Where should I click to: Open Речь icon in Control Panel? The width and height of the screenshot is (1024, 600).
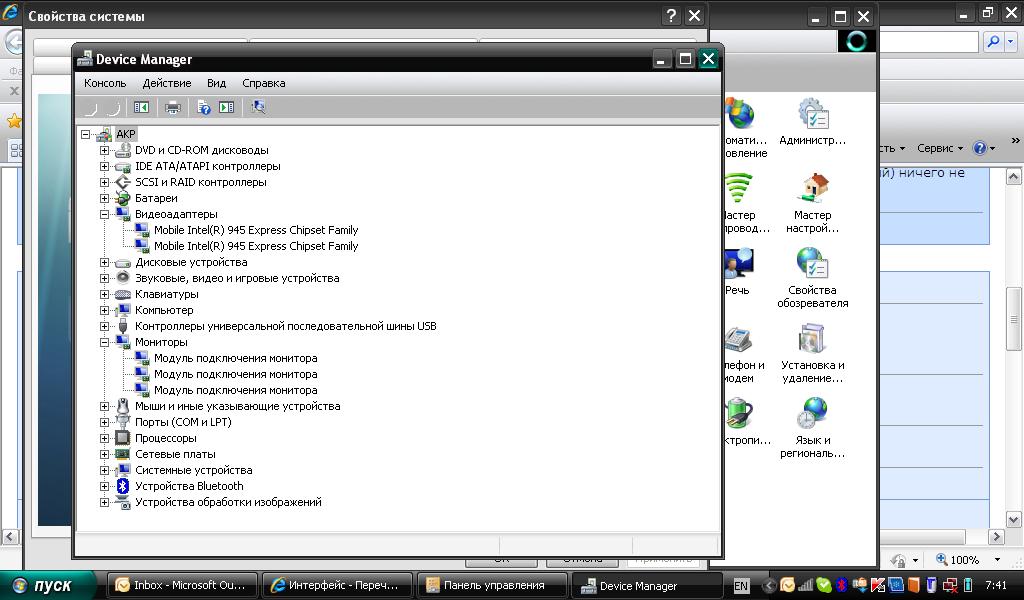click(738, 272)
